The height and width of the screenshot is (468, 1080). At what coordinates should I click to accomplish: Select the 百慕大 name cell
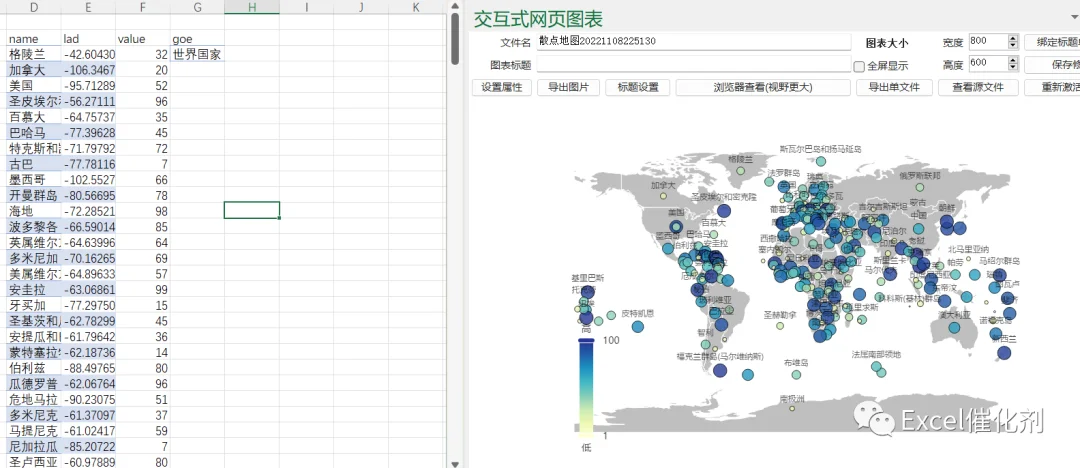34,116
